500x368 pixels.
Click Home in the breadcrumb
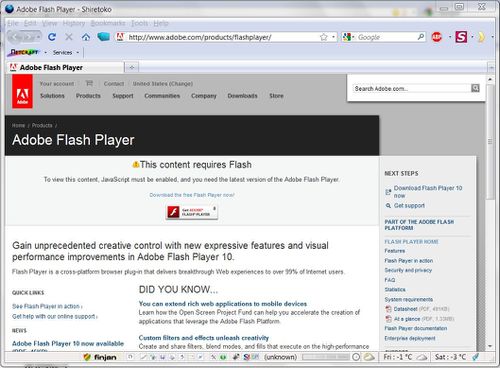pos(18,125)
